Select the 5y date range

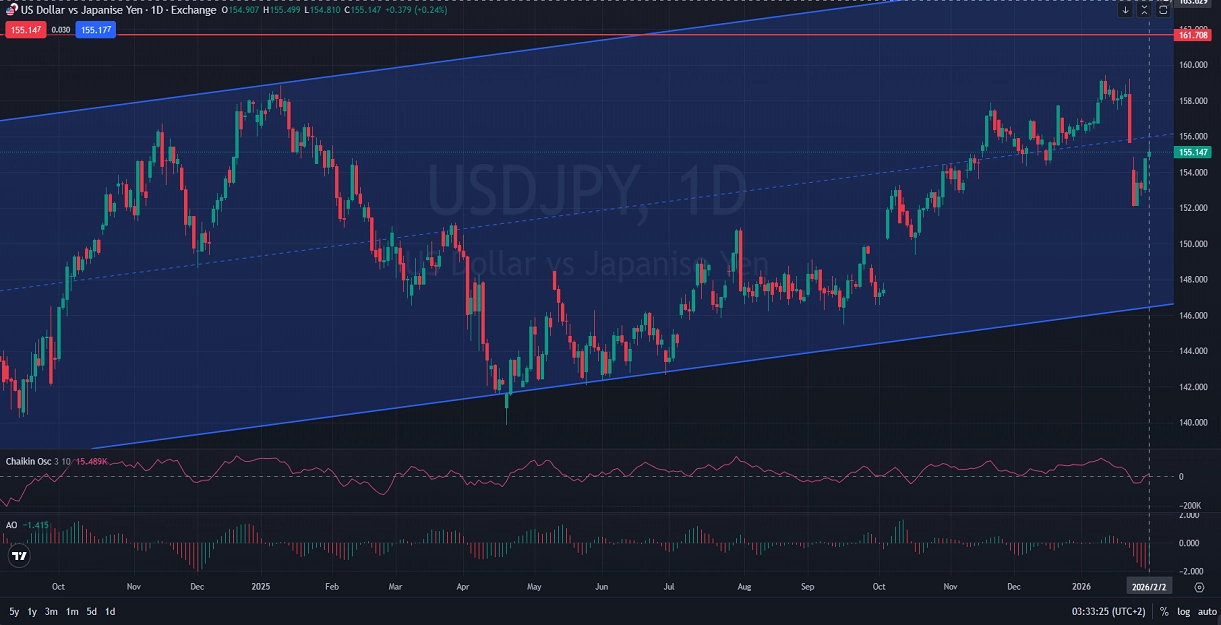click(14, 611)
